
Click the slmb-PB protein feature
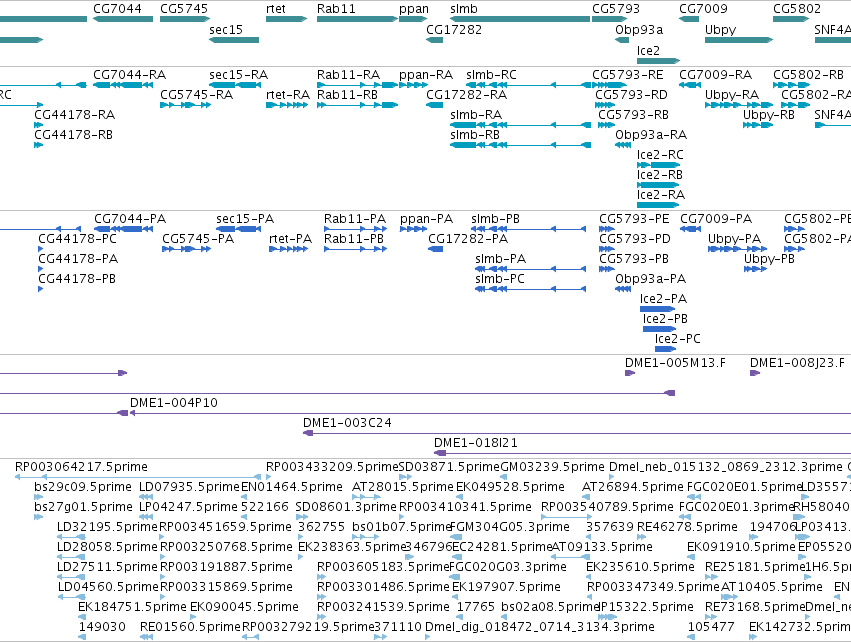pos(529,229)
